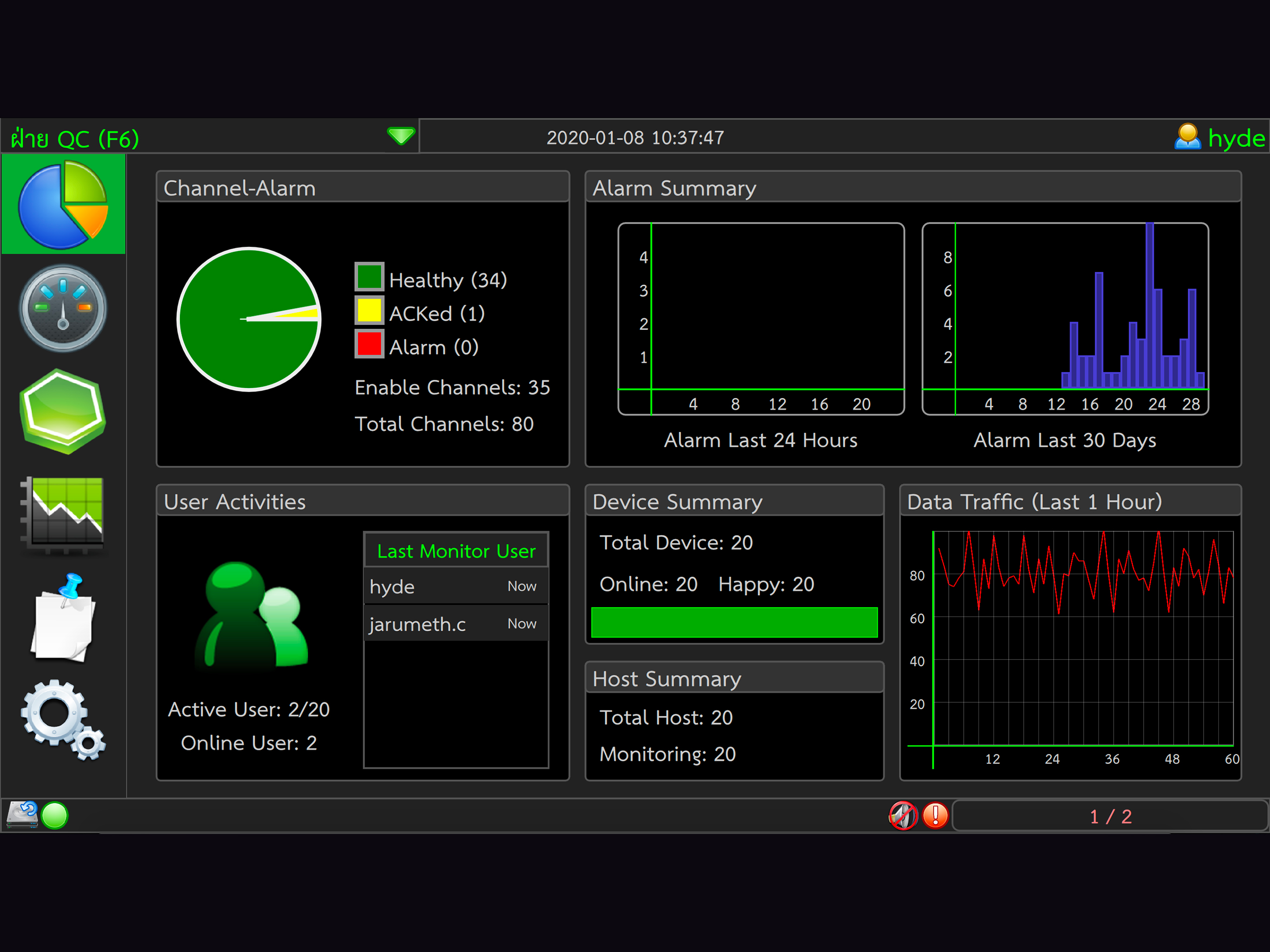The image size is (1270, 952).
Task: Click the green connection status light
Action: pyautogui.click(x=55, y=816)
